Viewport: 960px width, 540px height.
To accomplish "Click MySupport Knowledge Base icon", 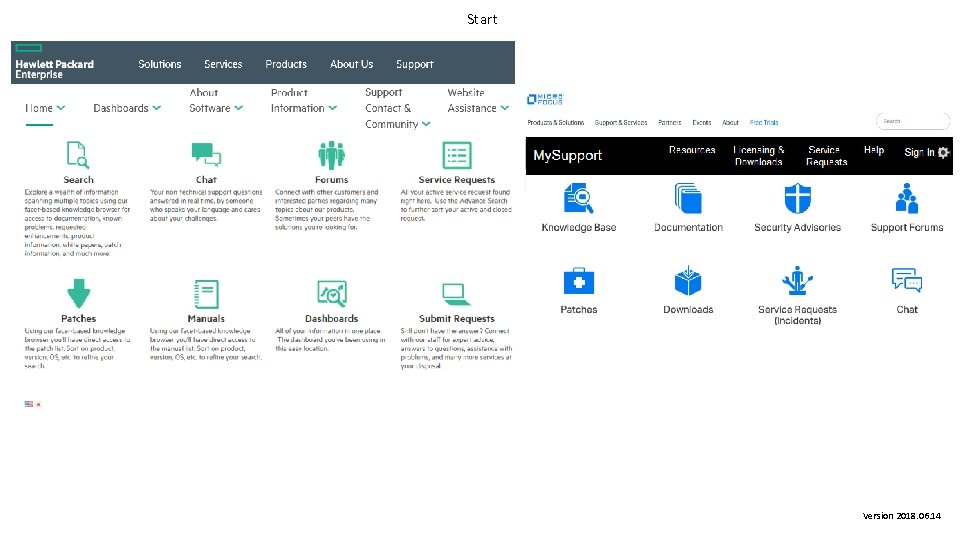I will [579, 198].
